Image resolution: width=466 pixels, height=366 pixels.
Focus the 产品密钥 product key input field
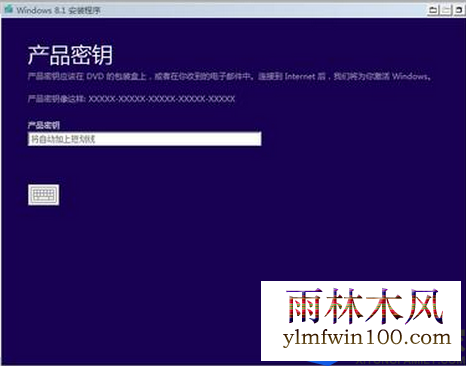(x=145, y=139)
